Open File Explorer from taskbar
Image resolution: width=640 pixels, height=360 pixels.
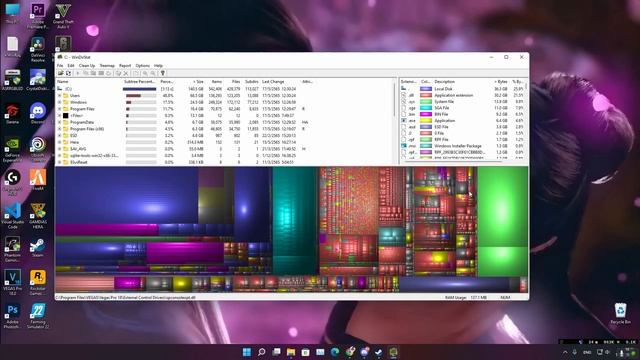[x=291, y=352]
